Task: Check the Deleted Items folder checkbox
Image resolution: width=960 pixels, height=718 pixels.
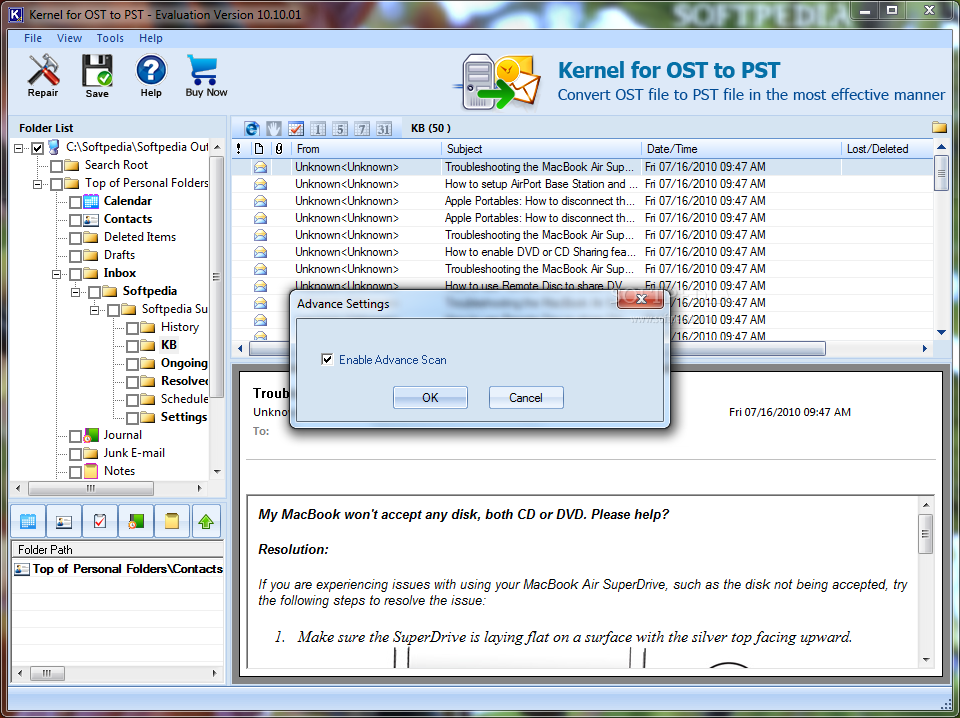Action: [x=75, y=237]
